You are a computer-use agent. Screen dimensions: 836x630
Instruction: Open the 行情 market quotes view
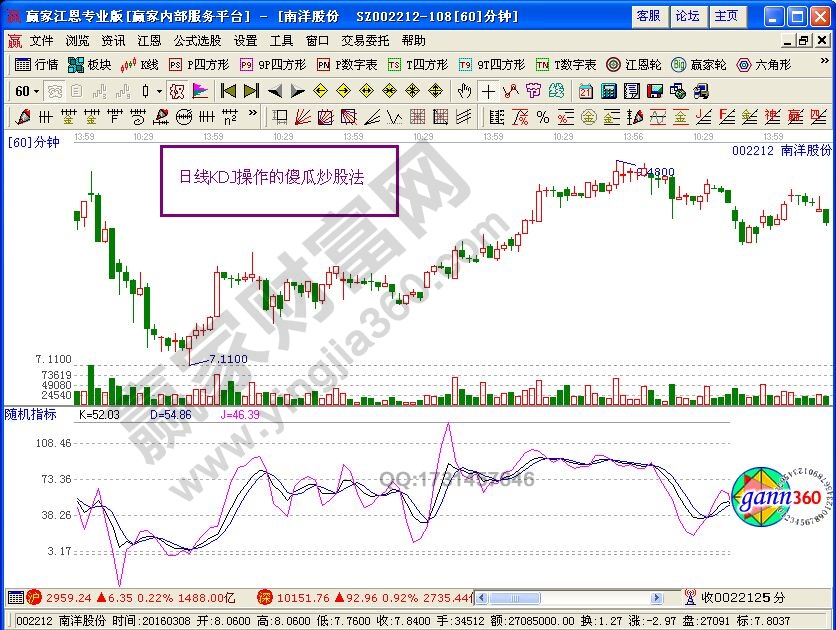37,64
